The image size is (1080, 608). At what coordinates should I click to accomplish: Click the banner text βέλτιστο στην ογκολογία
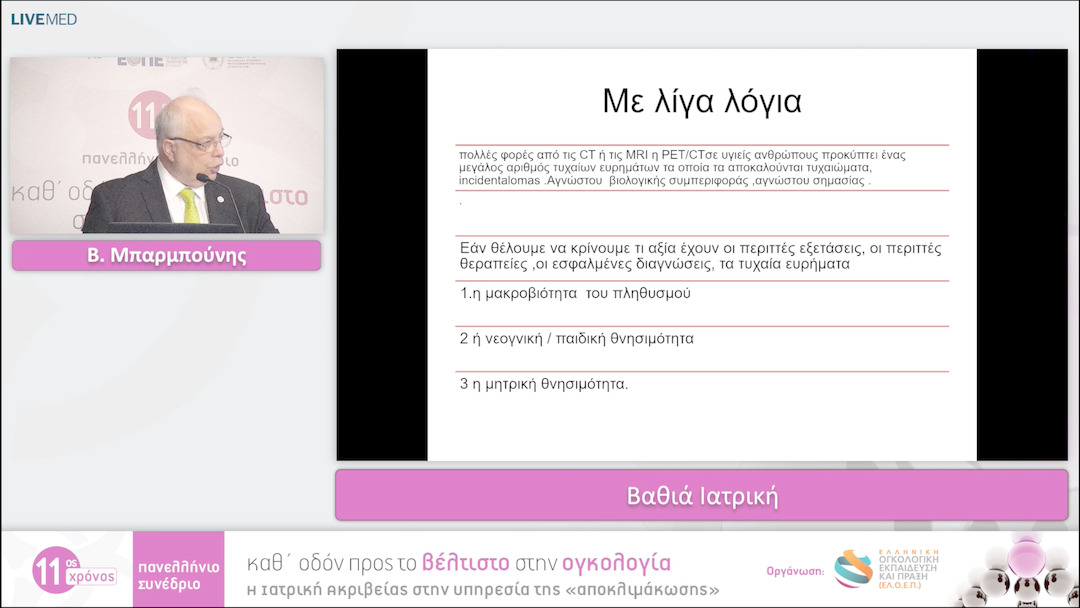tap(546, 563)
